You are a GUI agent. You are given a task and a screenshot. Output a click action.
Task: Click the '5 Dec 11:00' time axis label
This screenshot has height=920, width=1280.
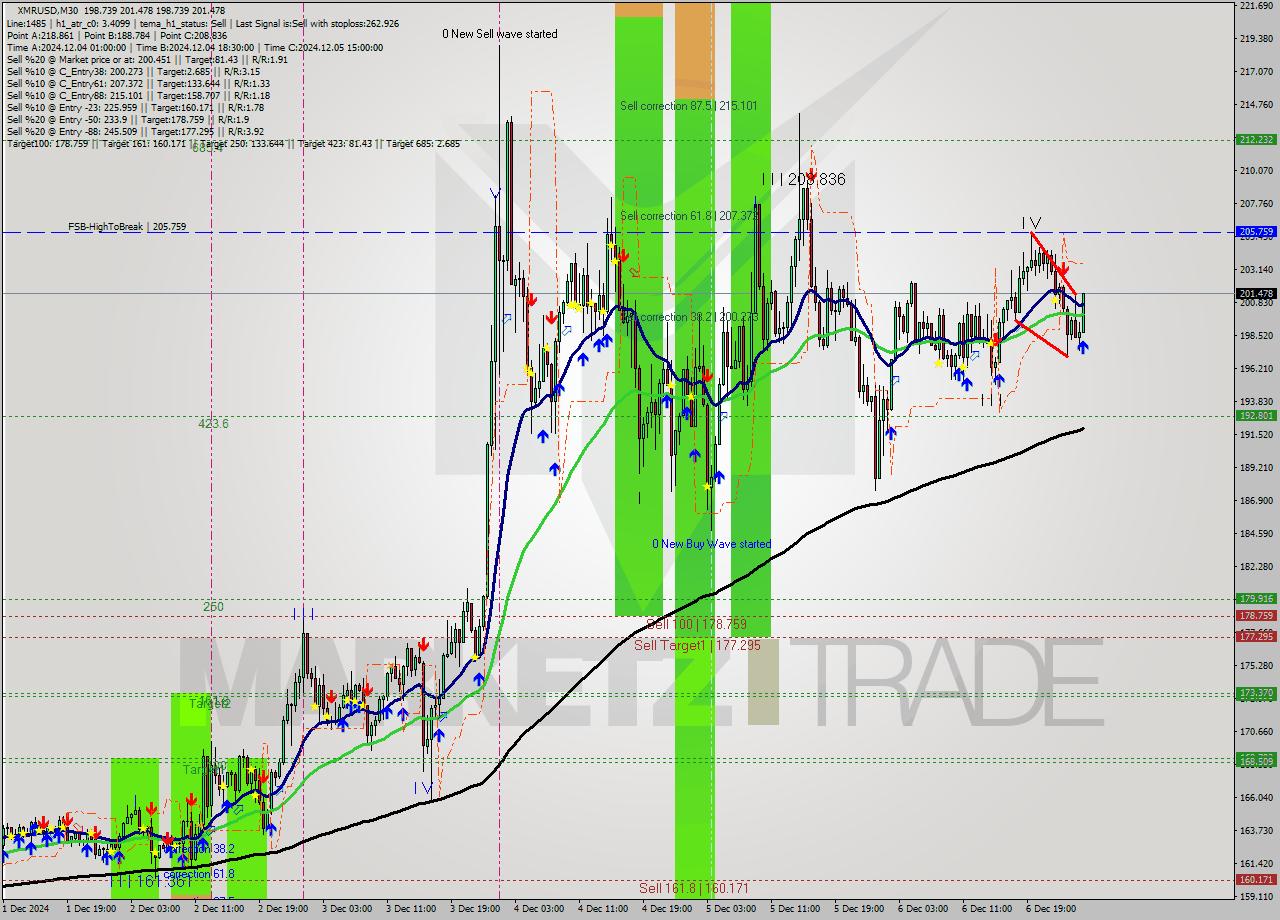click(x=795, y=909)
